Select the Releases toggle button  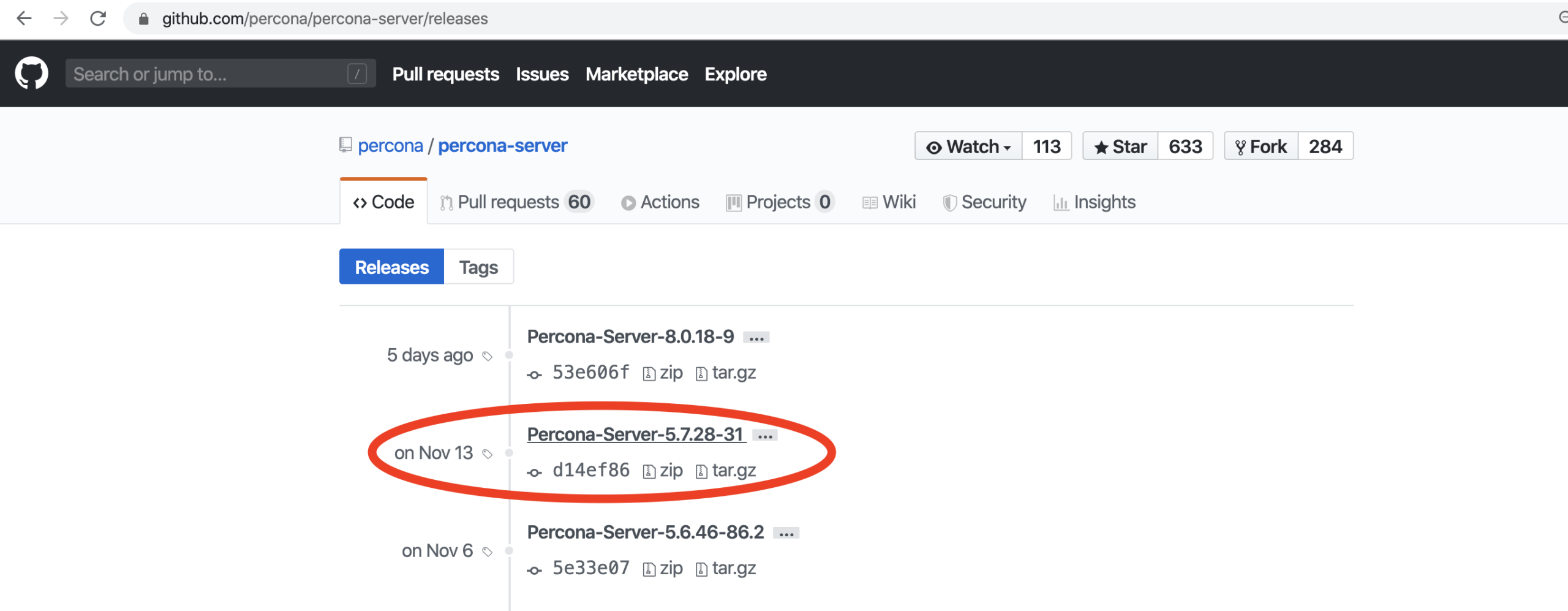coord(391,267)
